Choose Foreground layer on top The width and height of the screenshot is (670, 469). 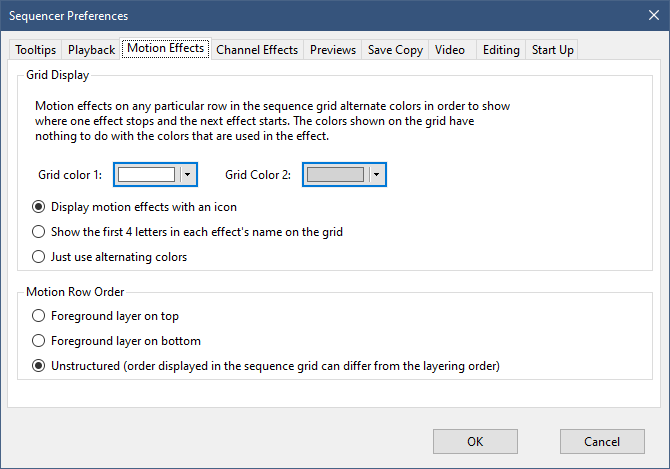click(x=105, y=316)
